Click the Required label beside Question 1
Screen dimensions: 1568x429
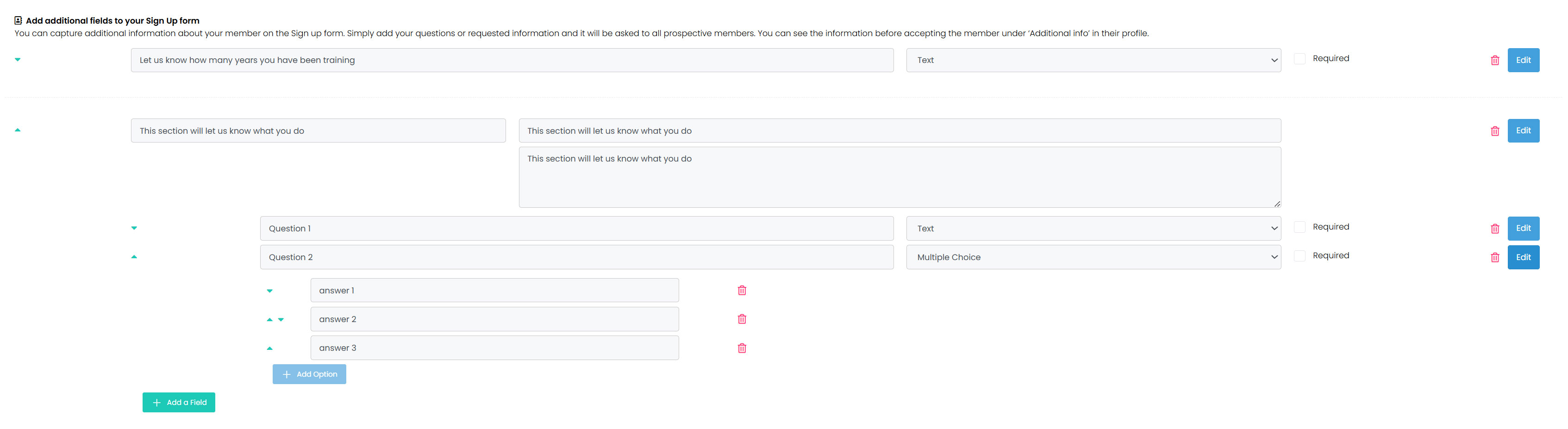[1331, 227]
